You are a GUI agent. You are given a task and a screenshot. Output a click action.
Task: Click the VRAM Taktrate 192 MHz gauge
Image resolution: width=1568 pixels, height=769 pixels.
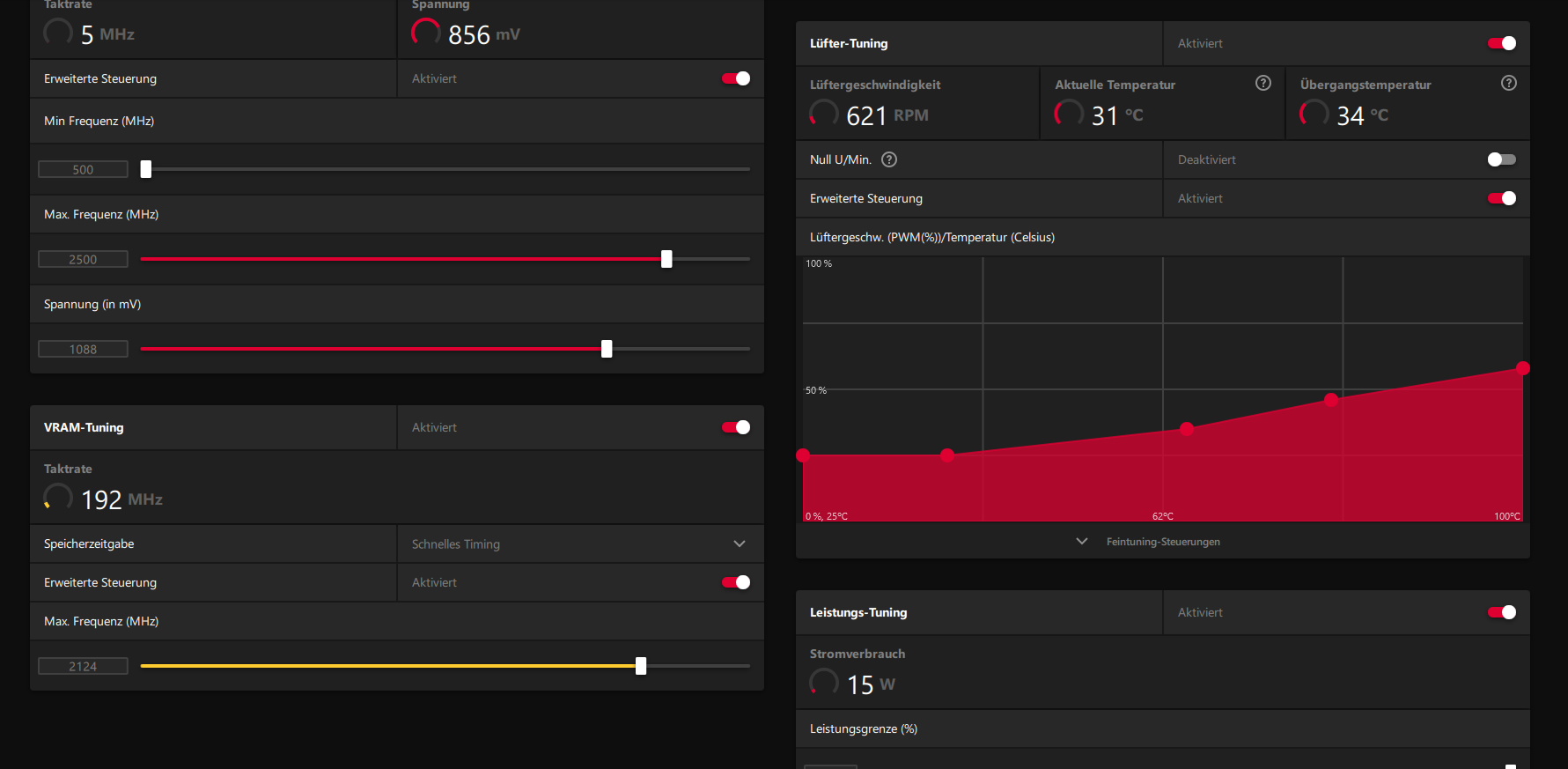[58, 498]
